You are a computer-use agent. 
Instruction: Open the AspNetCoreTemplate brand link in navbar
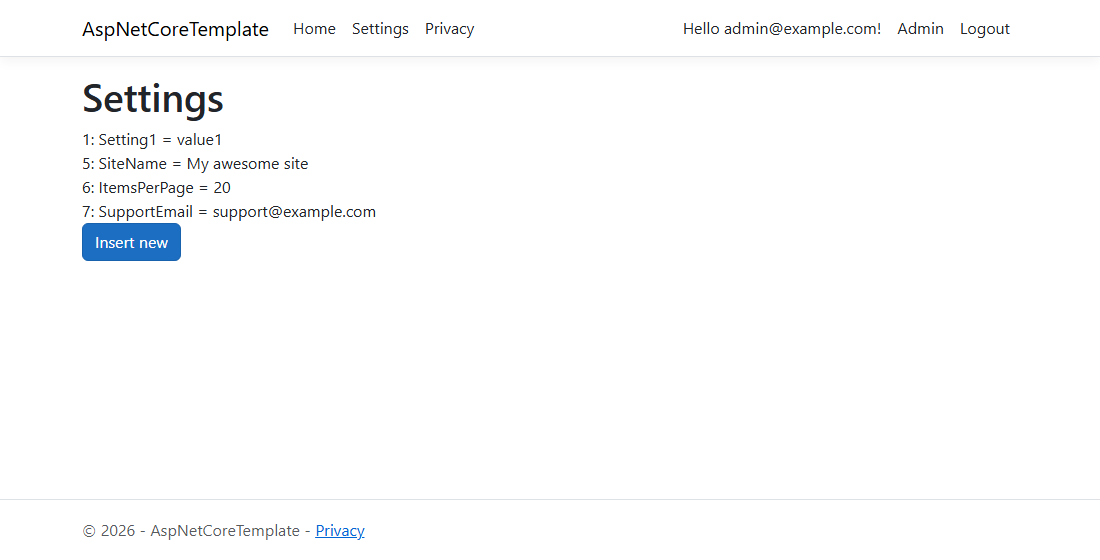(175, 29)
